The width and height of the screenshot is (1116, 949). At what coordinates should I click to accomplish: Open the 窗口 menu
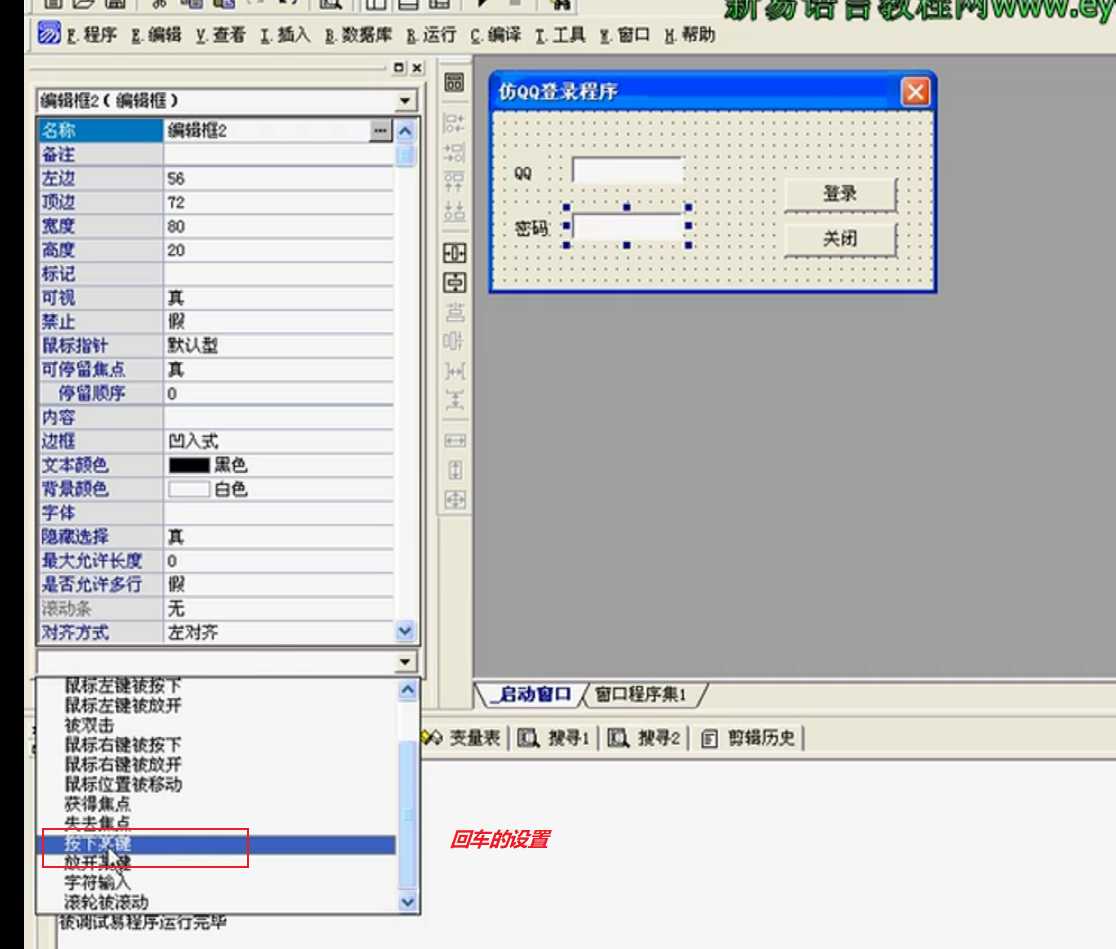[x=625, y=34]
